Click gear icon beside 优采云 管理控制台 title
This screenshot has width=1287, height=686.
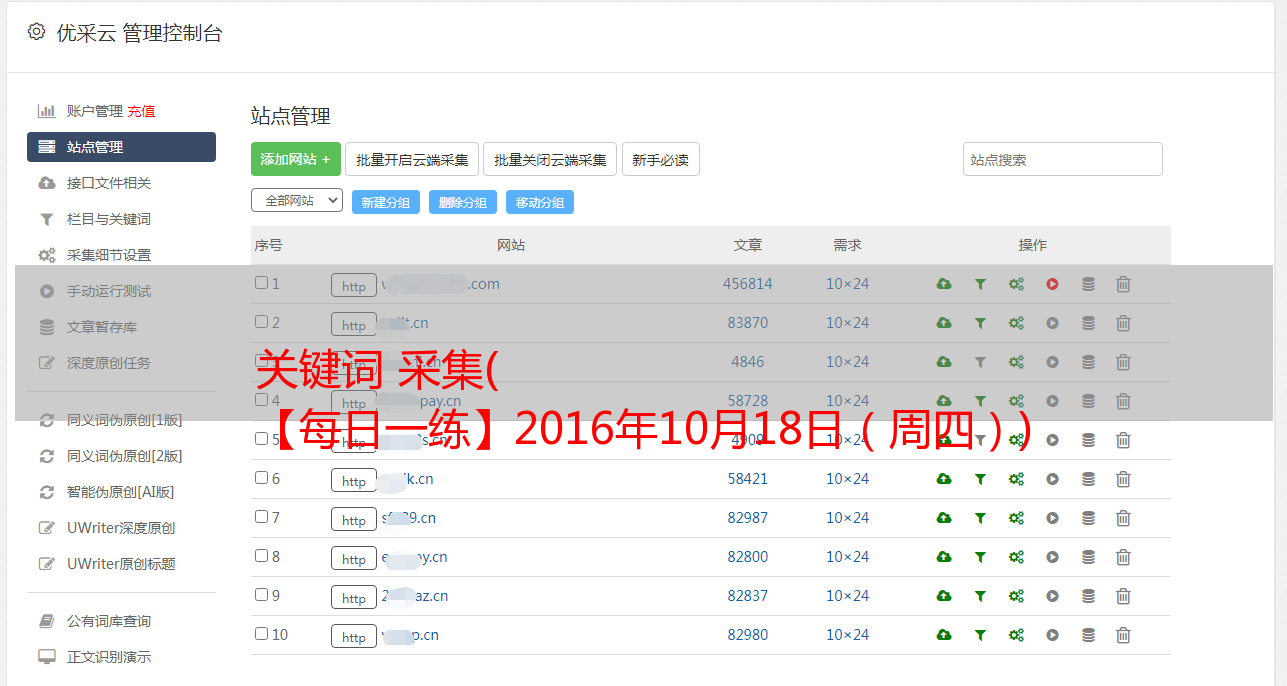point(37,32)
